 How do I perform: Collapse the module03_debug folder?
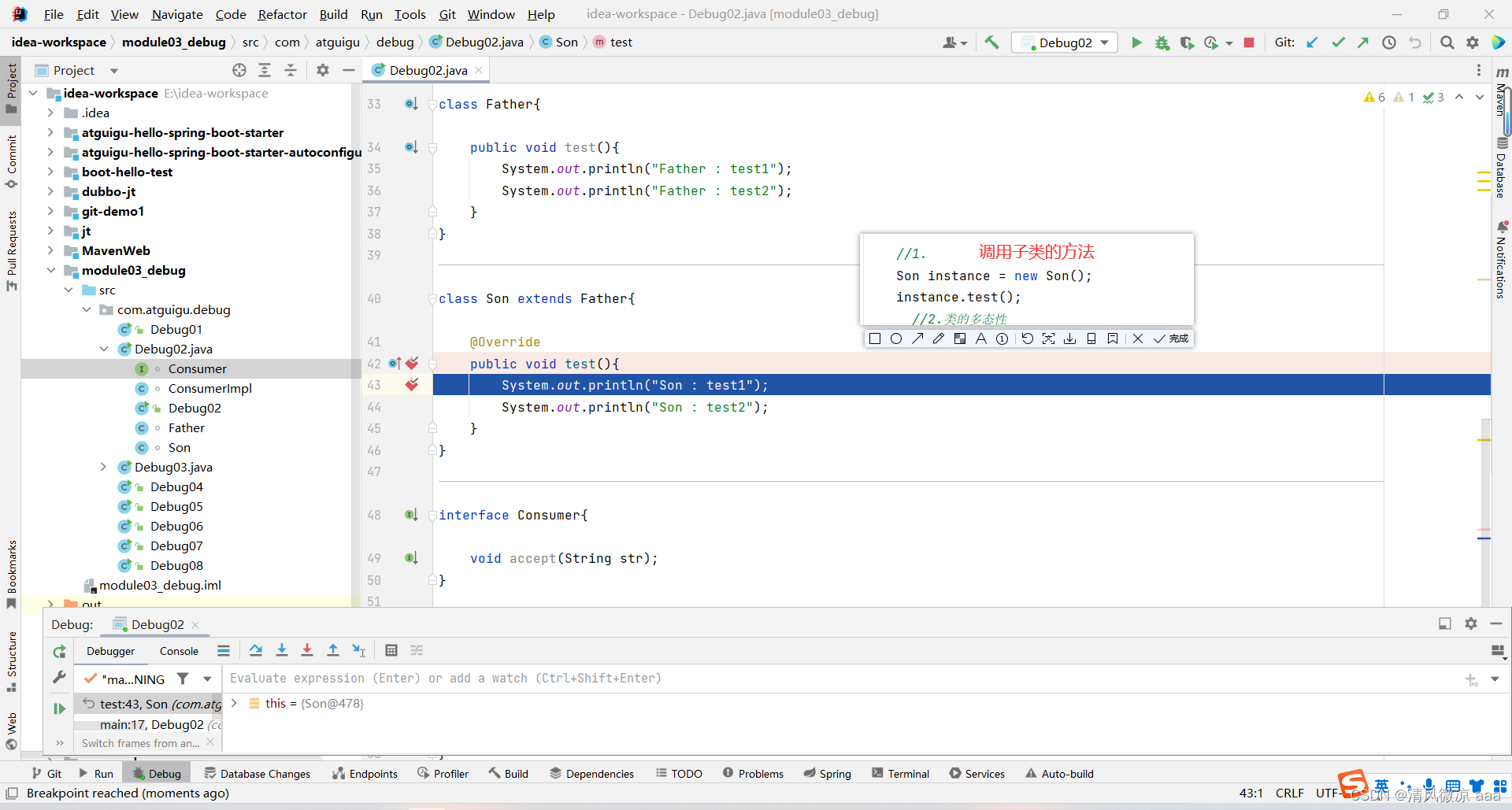[x=50, y=270]
